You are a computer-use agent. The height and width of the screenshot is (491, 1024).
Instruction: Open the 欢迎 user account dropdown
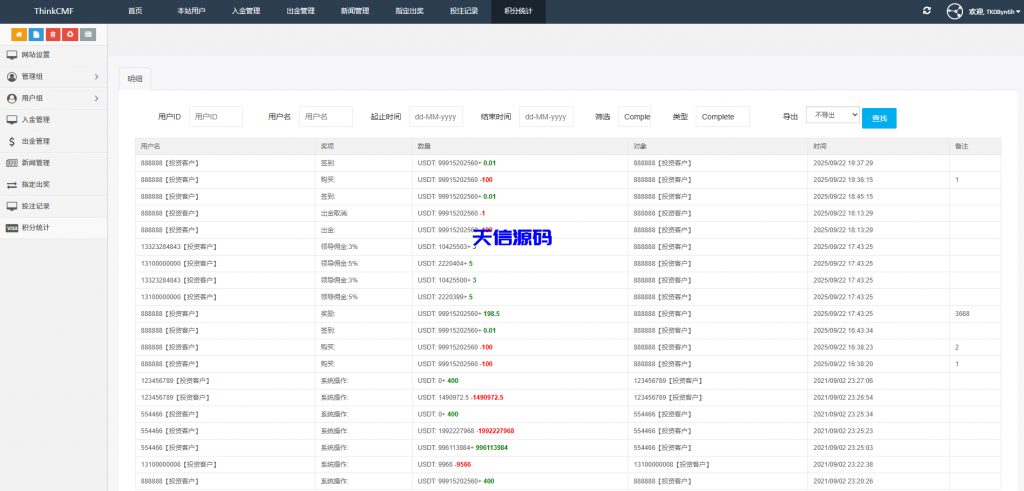(x=994, y=12)
